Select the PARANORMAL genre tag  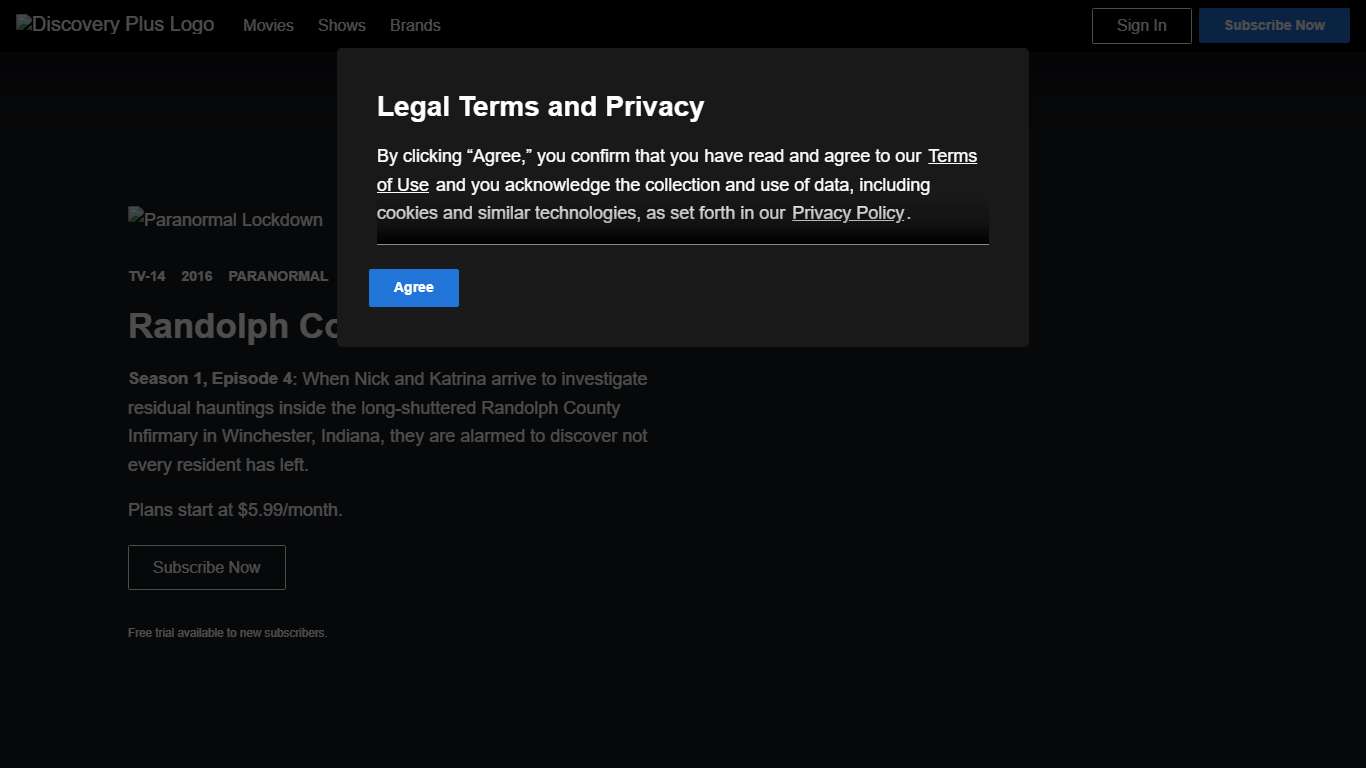[x=278, y=276]
